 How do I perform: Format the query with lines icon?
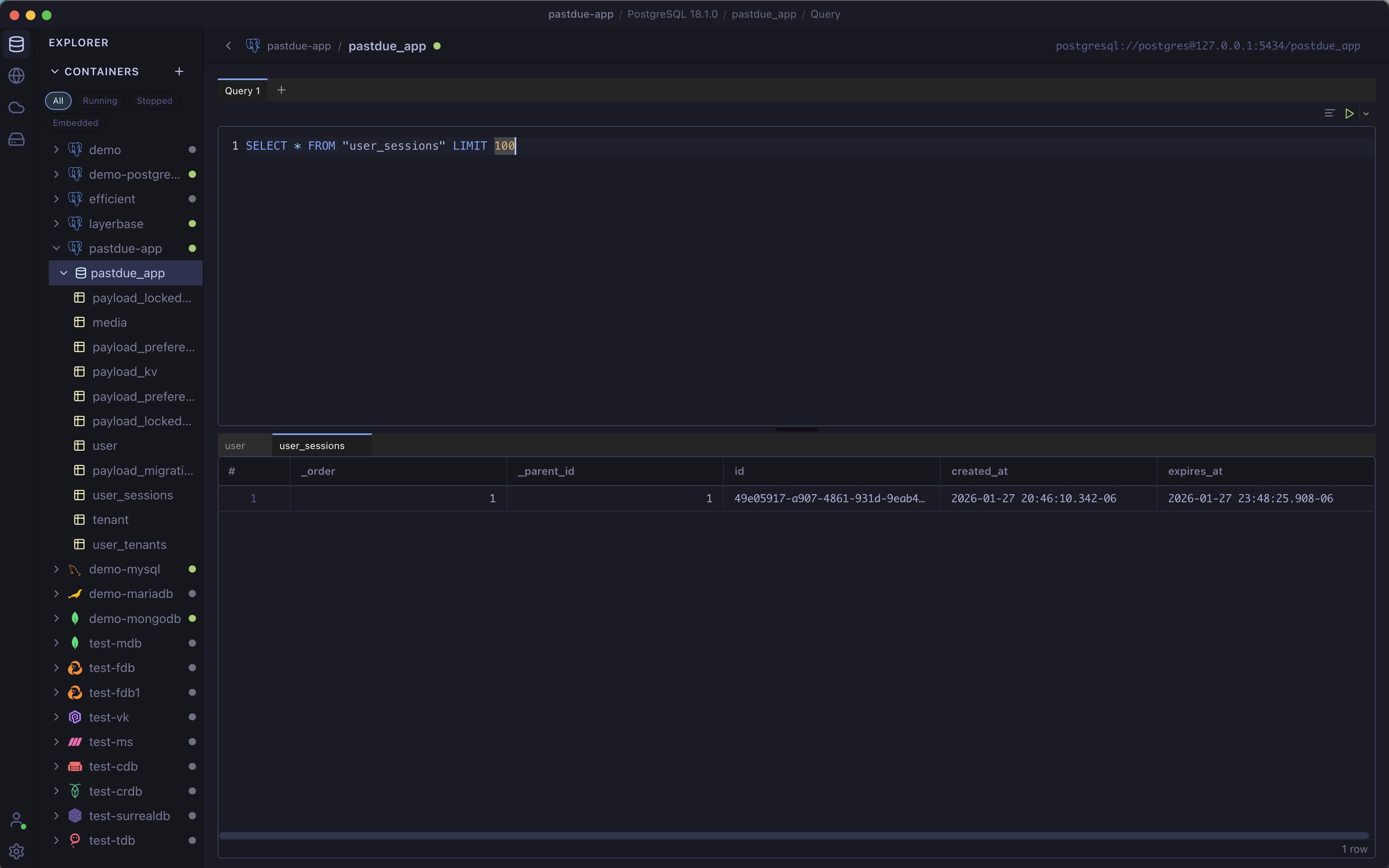click(1329, 113)
